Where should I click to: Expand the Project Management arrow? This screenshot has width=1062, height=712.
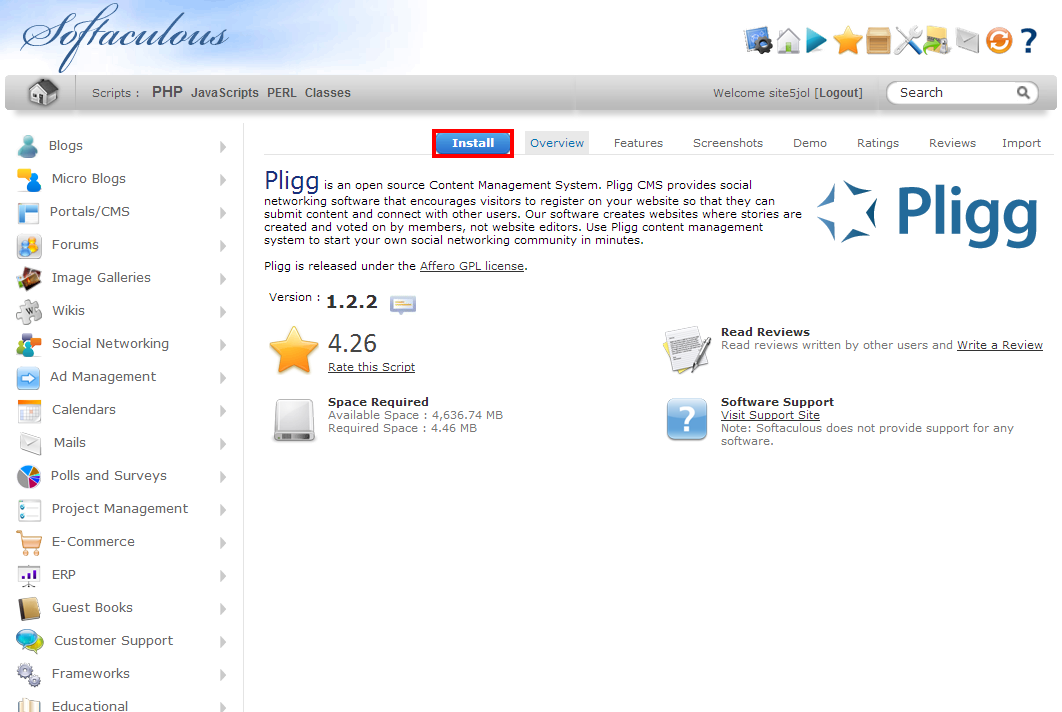223,509
